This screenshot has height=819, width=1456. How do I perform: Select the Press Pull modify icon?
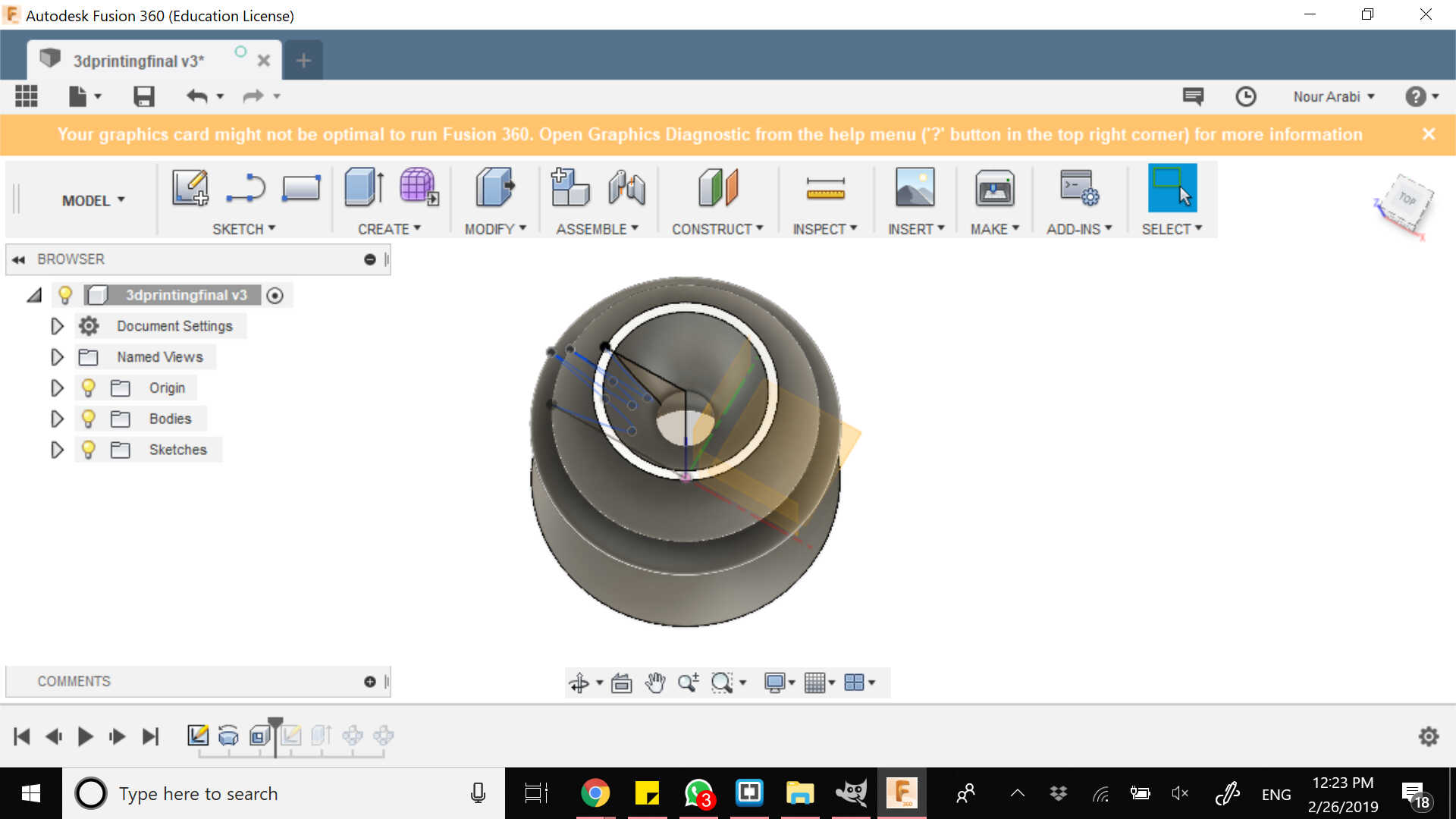coord(494,187)
